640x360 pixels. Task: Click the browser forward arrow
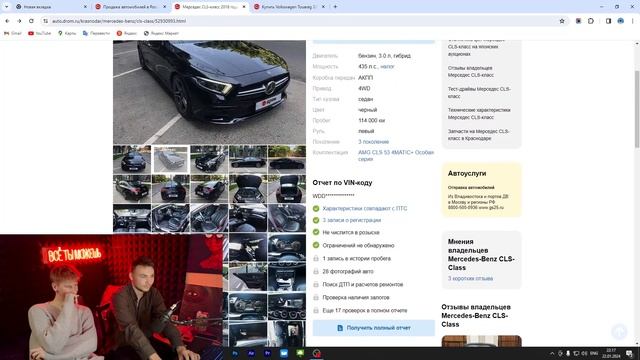[19, 21]
